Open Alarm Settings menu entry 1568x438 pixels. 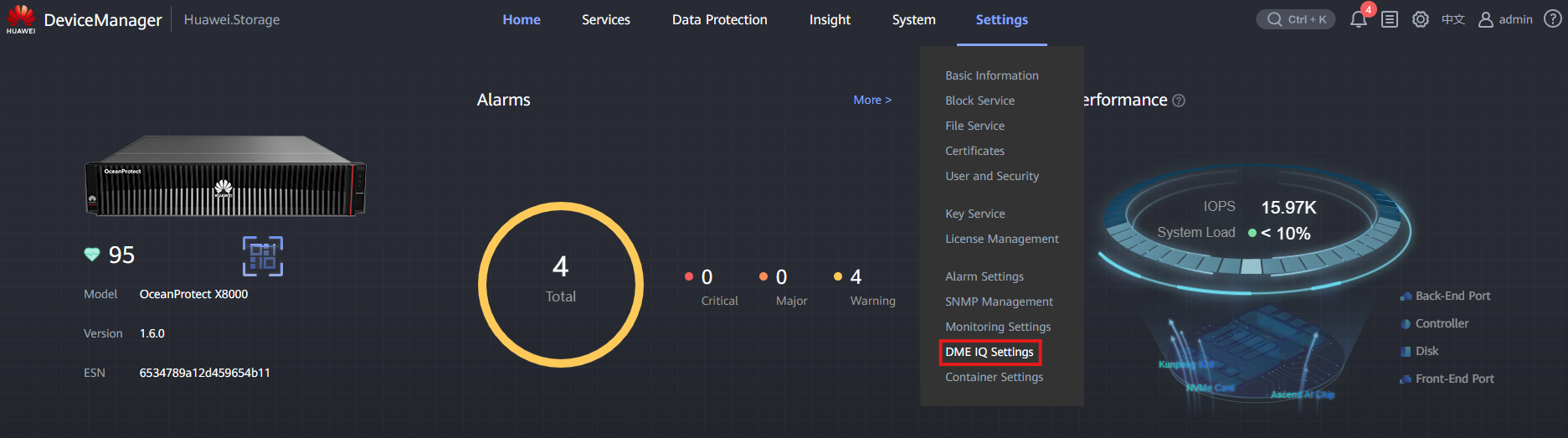coord(984,276)
